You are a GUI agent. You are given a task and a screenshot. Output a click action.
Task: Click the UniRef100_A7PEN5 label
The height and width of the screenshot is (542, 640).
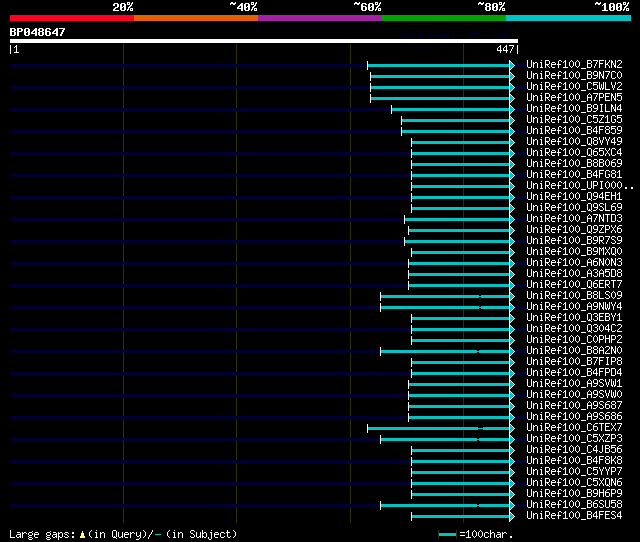pos(574,98)
